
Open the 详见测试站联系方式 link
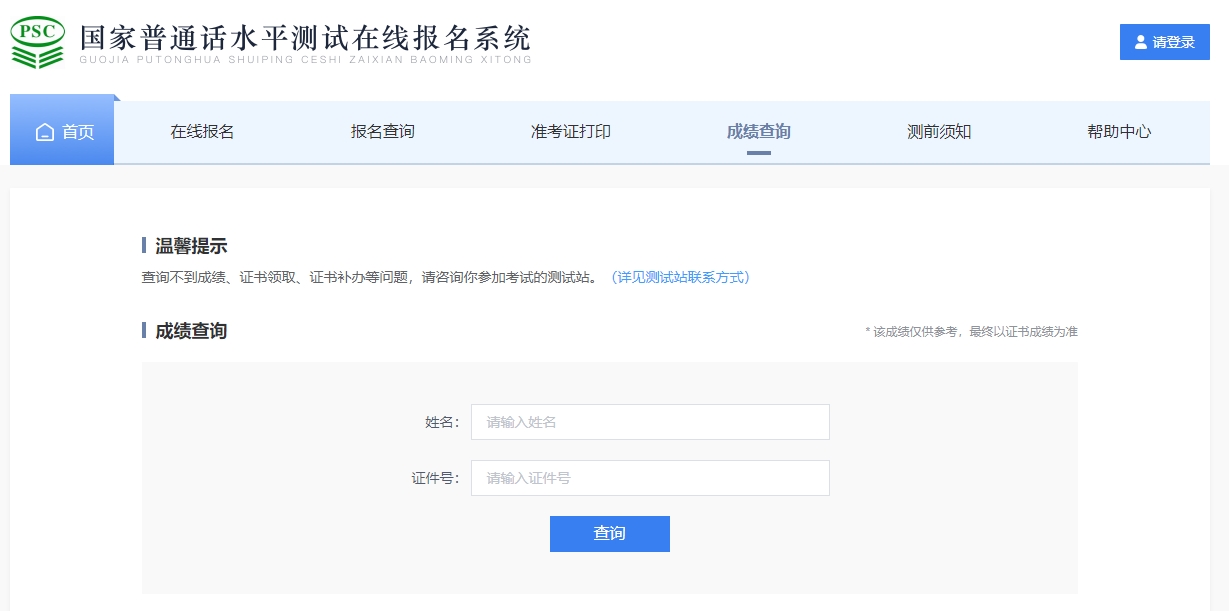684,278
